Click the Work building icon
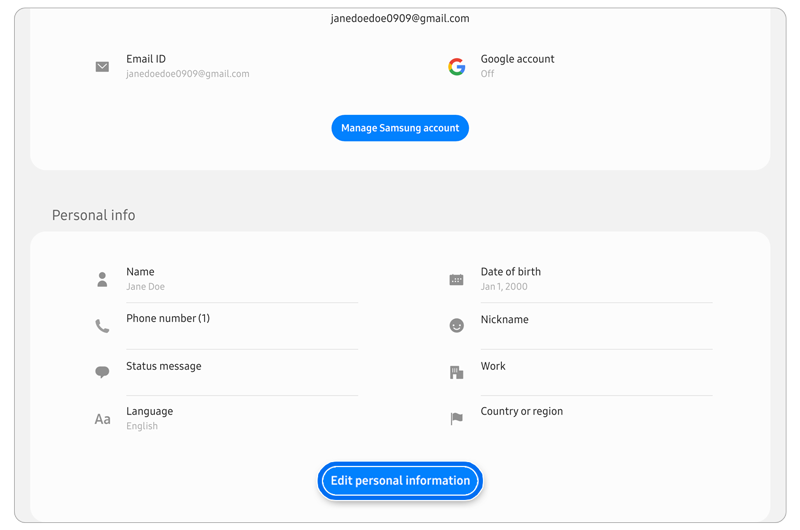800x530 pixels. click(457, 372)
